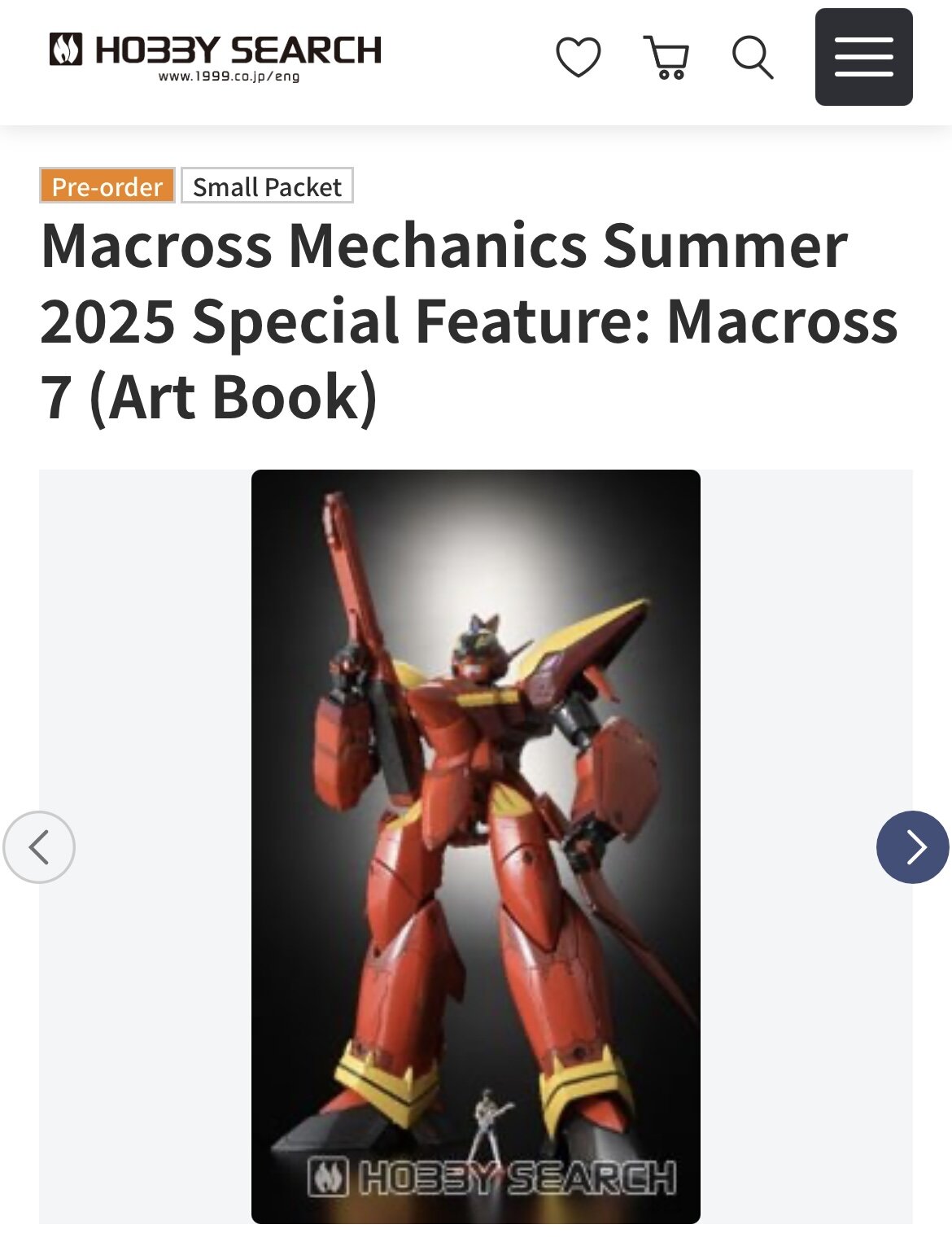Open the hamburger menu
The height and width of the screenshot is (1242, 952).
(x=863, y=57)
